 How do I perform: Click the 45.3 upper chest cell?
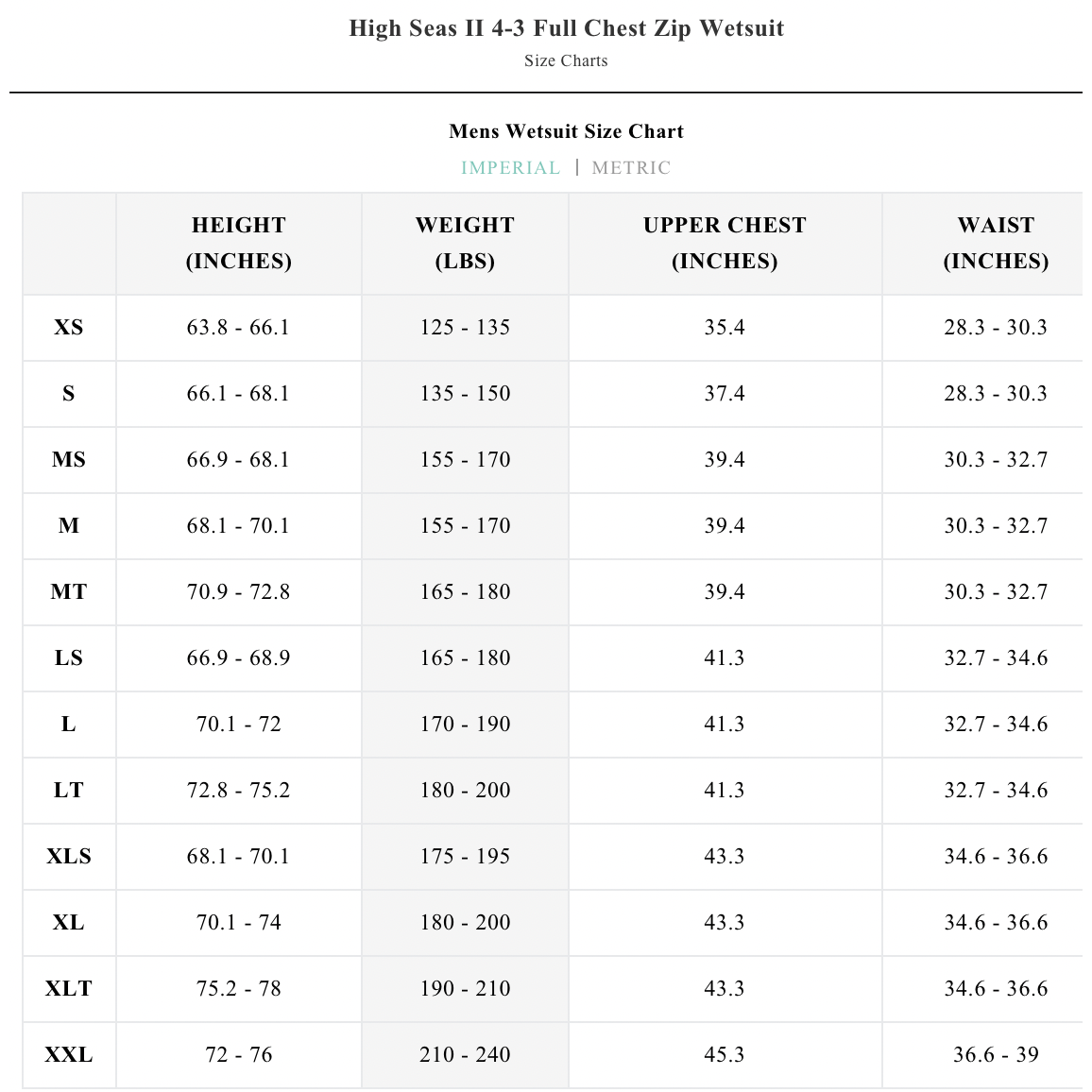[x=725, y=1055]
